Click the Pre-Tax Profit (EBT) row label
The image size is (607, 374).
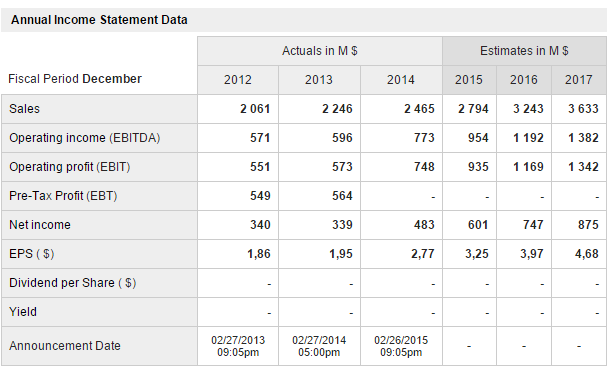pyautogui.click(x=63, y=196)
